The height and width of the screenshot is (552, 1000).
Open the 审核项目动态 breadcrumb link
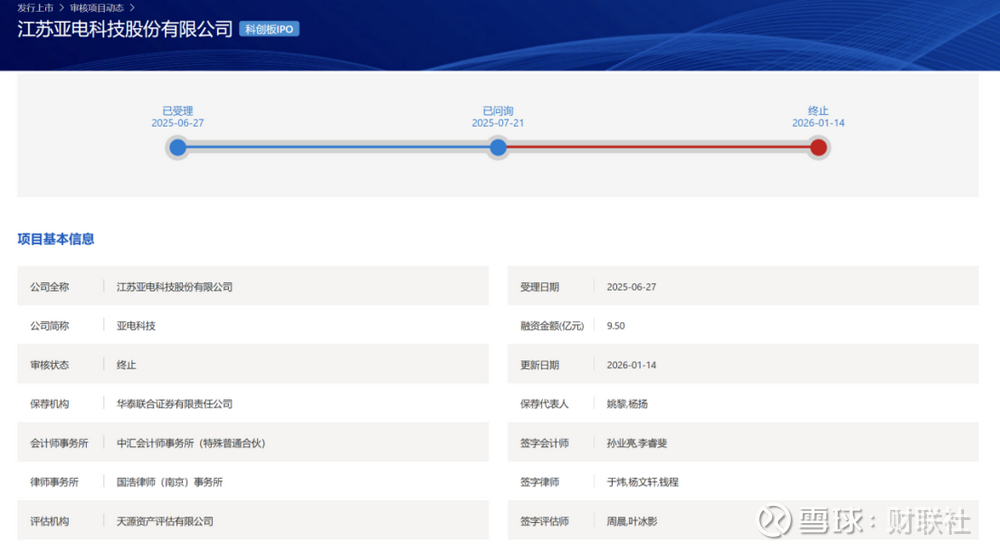click(x=97, y=8)
